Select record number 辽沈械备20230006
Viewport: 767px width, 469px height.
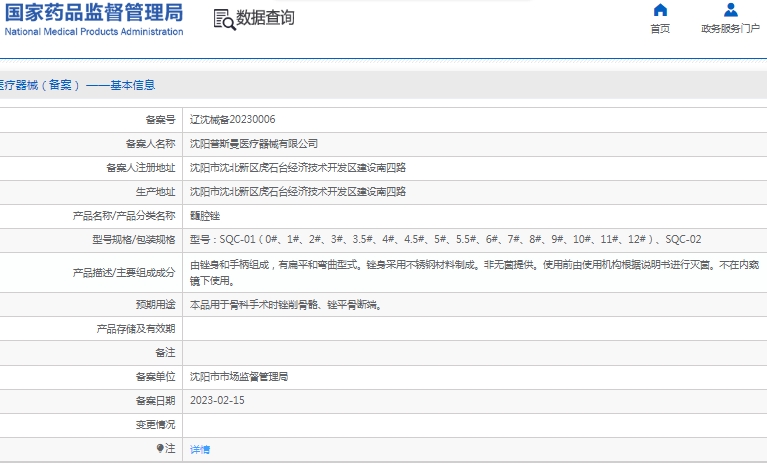(232, 119)
